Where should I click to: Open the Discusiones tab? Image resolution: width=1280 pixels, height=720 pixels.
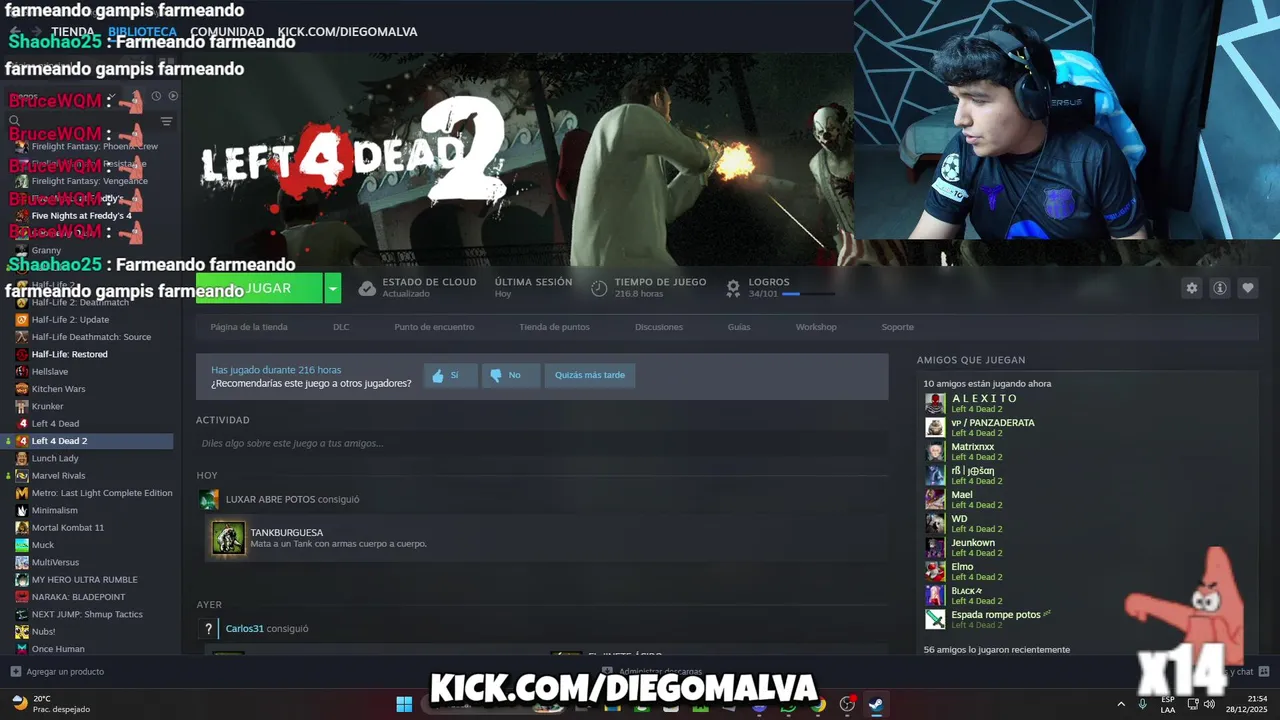pyautogui.click(x=659, y=327)
